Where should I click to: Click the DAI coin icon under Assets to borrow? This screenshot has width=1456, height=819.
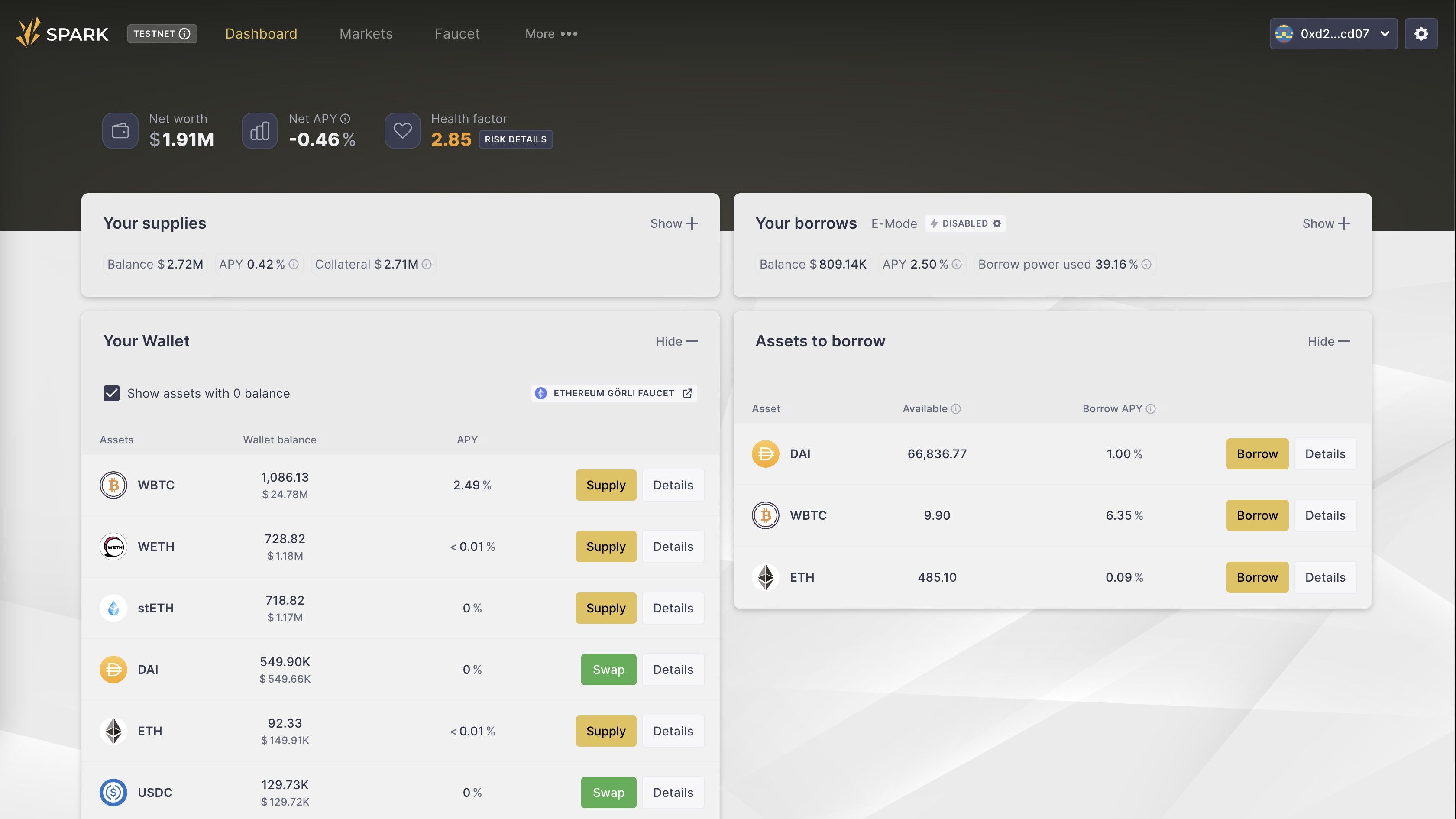[x=766, y=453]
